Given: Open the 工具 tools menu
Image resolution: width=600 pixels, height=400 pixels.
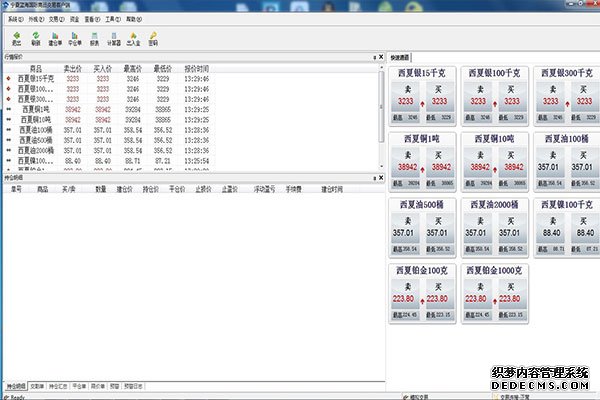Looking at the screenshot, I should 113,19.
